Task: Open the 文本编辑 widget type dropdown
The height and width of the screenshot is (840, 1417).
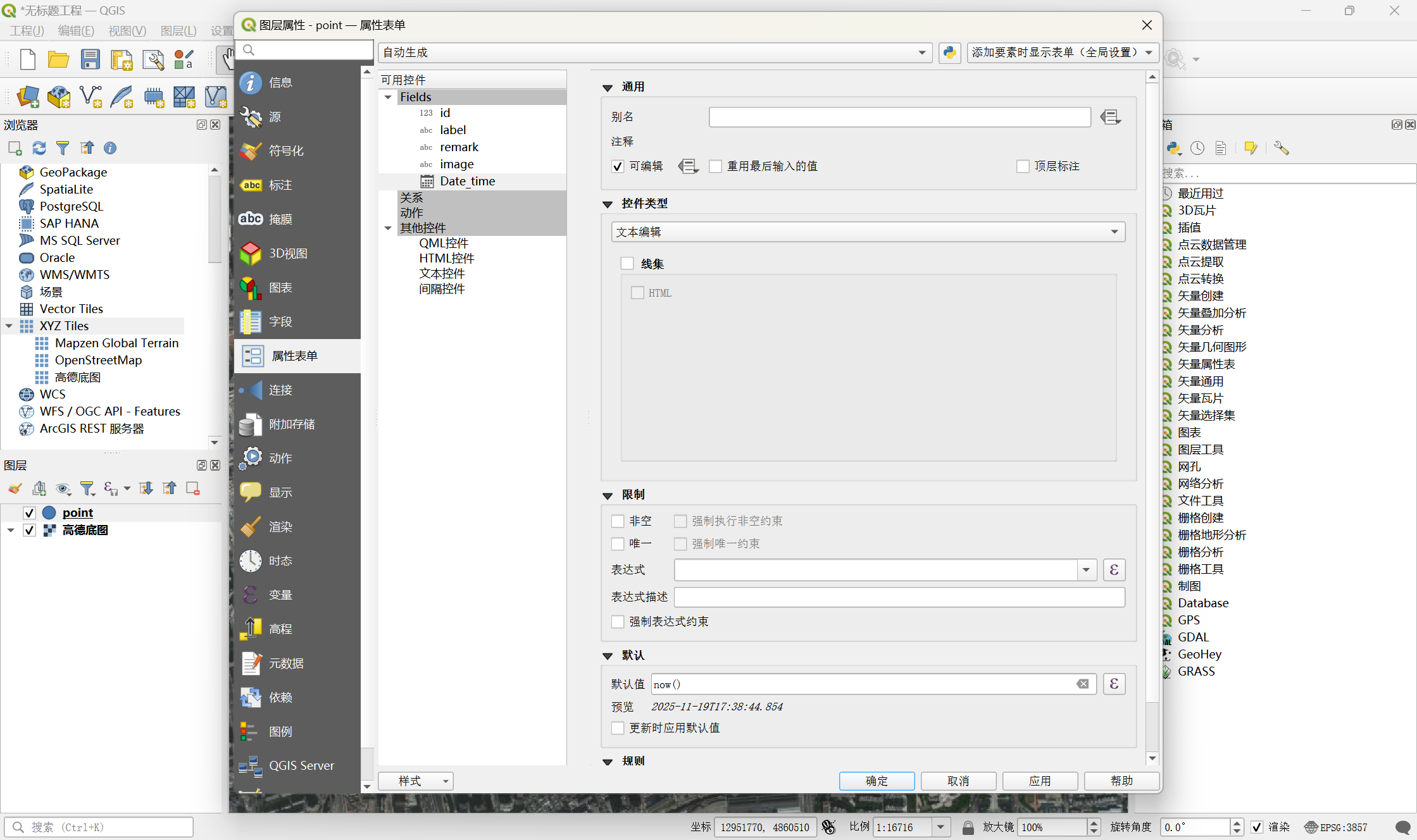Action: tap(868, 232)
